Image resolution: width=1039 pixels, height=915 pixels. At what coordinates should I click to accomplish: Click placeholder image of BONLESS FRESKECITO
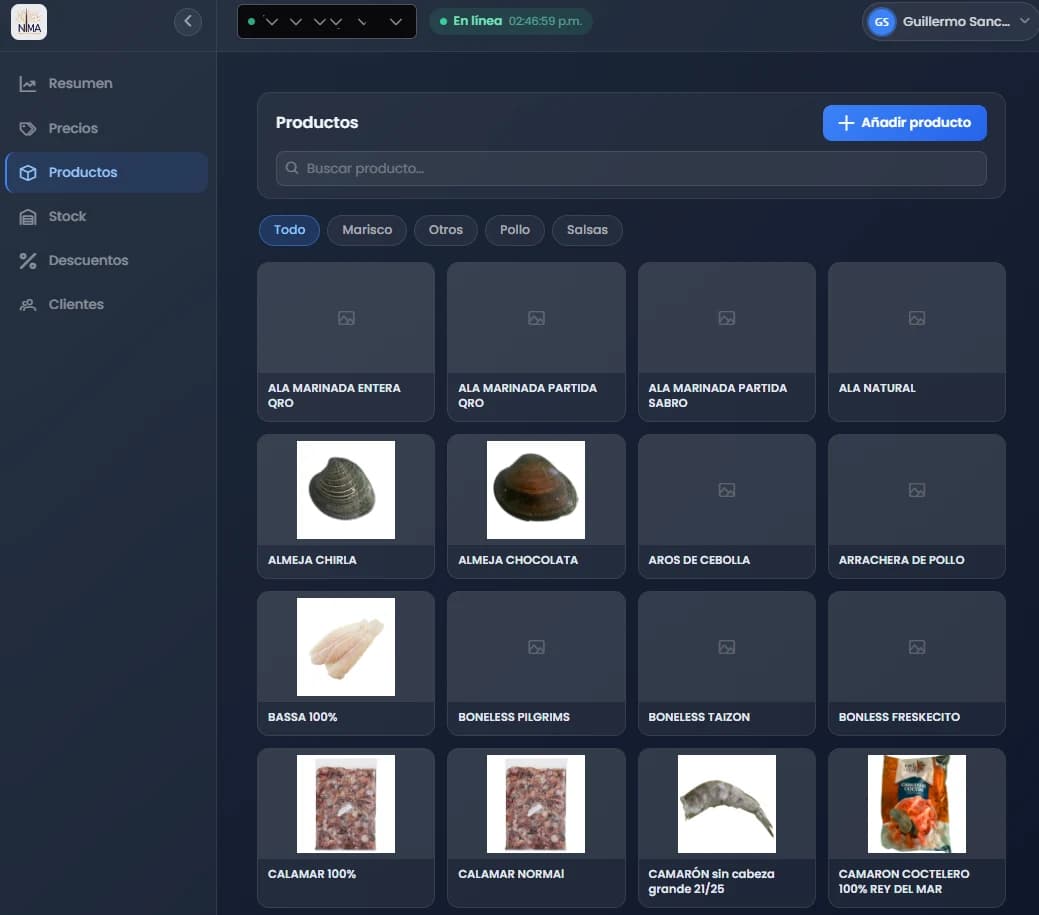(917, 647)
